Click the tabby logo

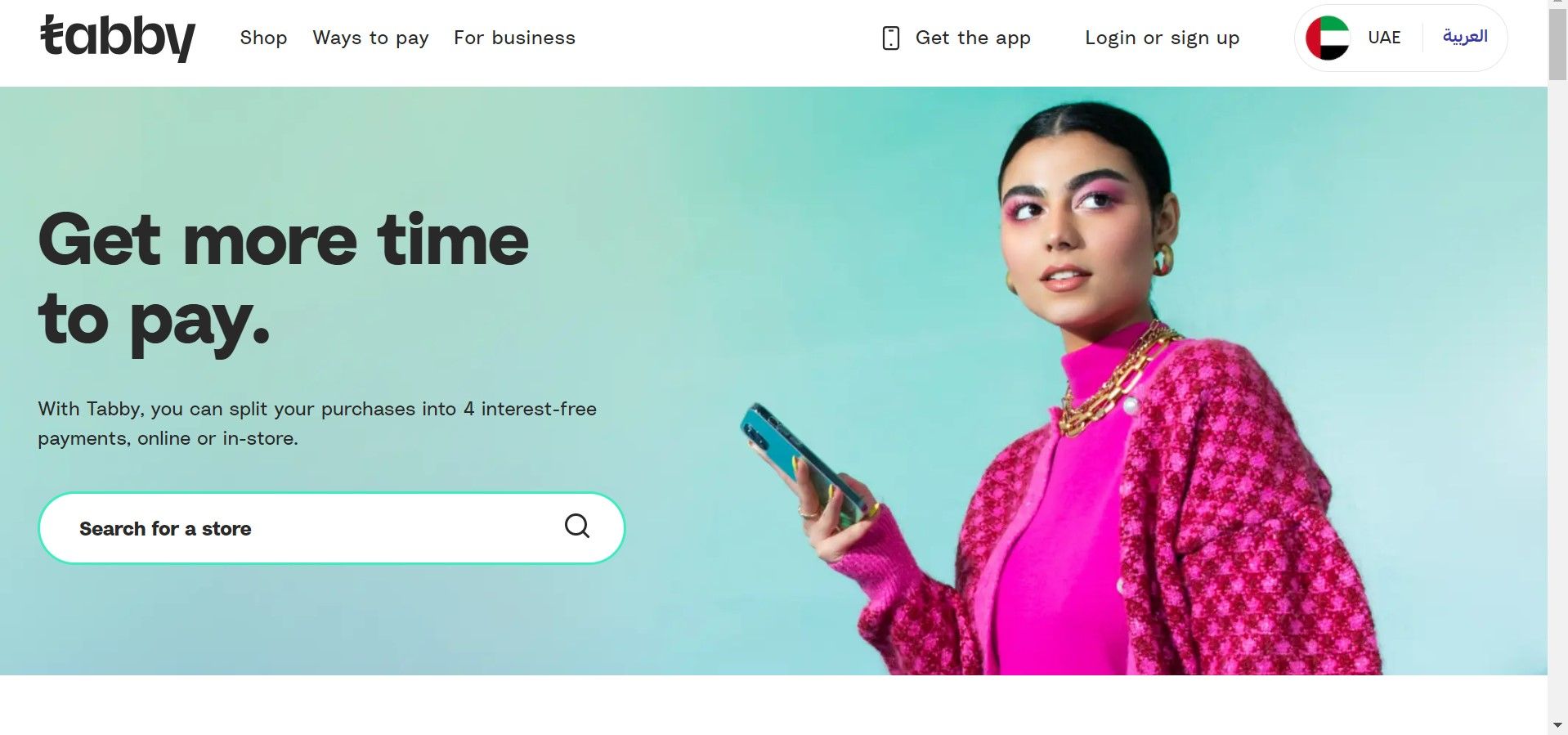(118, 38)
